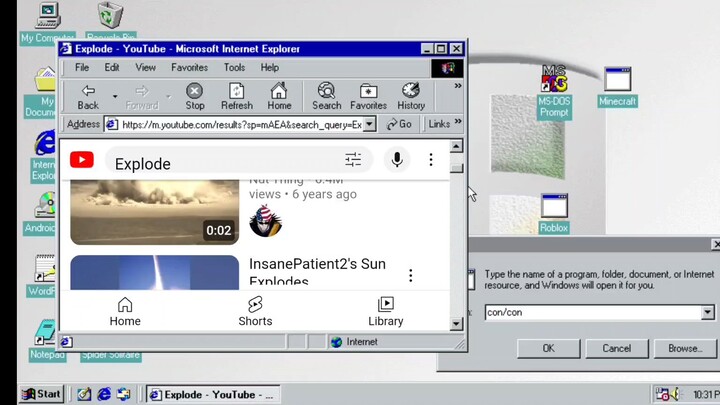Click the Explode - YouTube taskbar button
The height and width of the screenshot is (405, 720).
213,394
